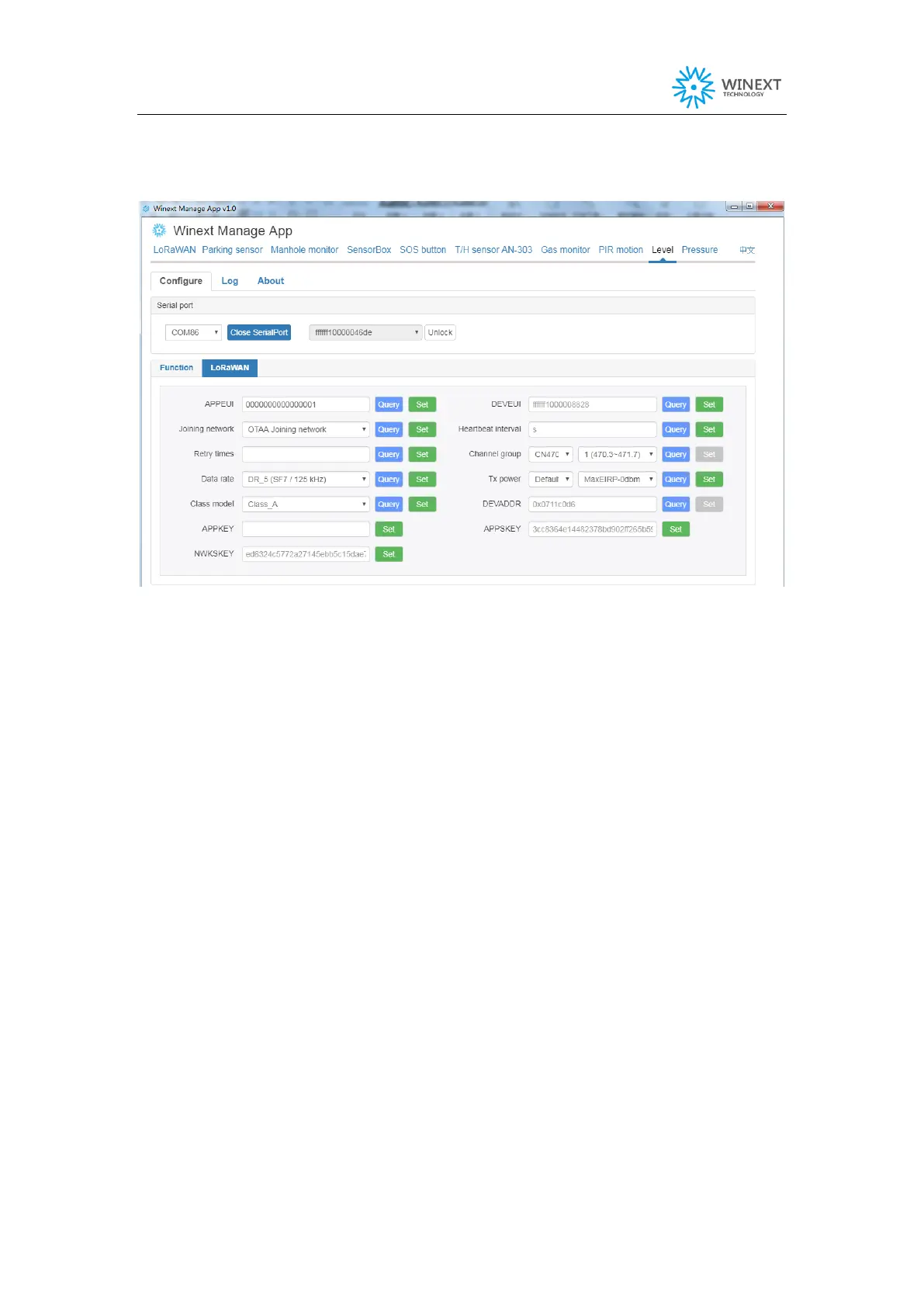The height and width of the screenshot is (1307, 924).
Task: Query the DEVADDR value
Action: click(x=676, y=504)
